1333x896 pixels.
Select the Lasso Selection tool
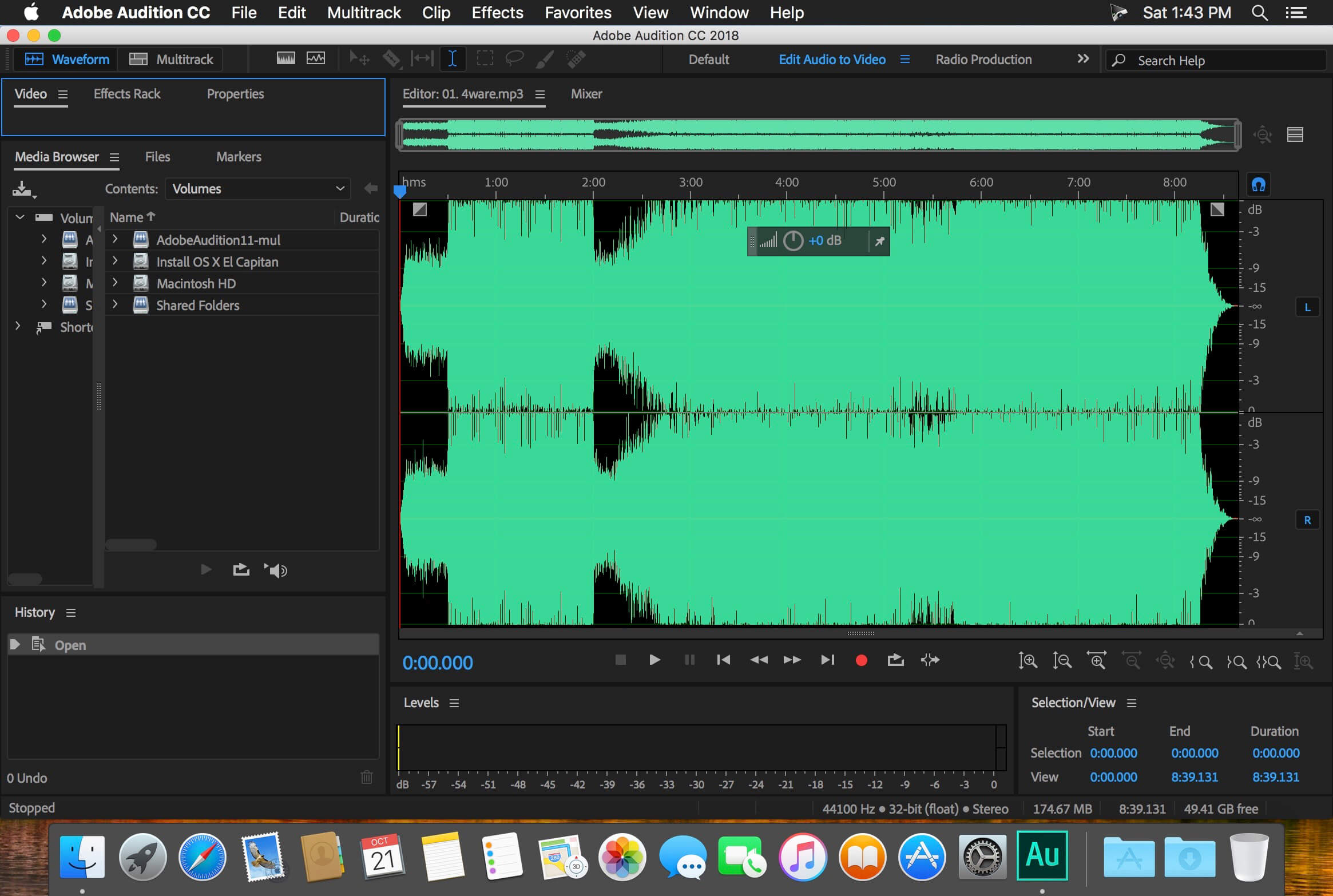pyautogui.click(x=514, y=59)
